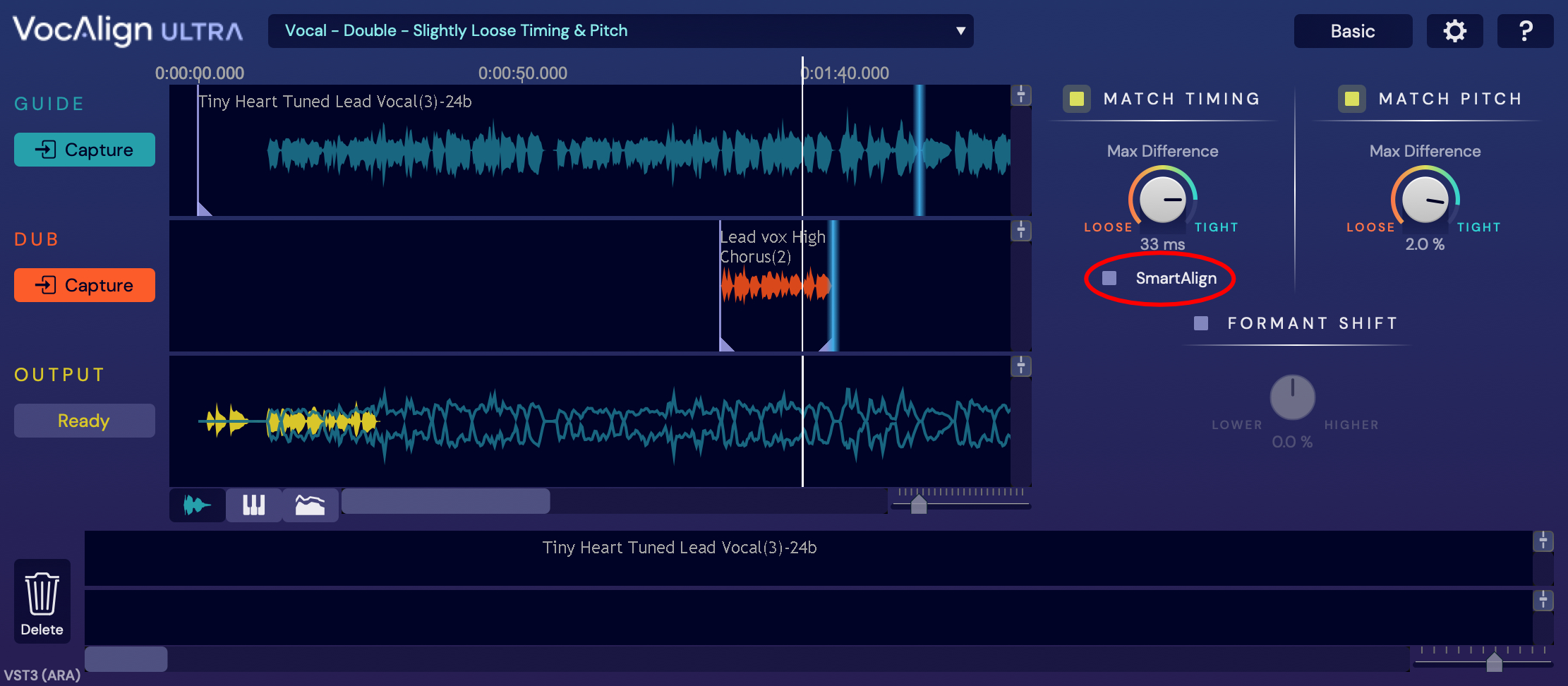
Task: Open the settings gear menu
Action: 1454,31
